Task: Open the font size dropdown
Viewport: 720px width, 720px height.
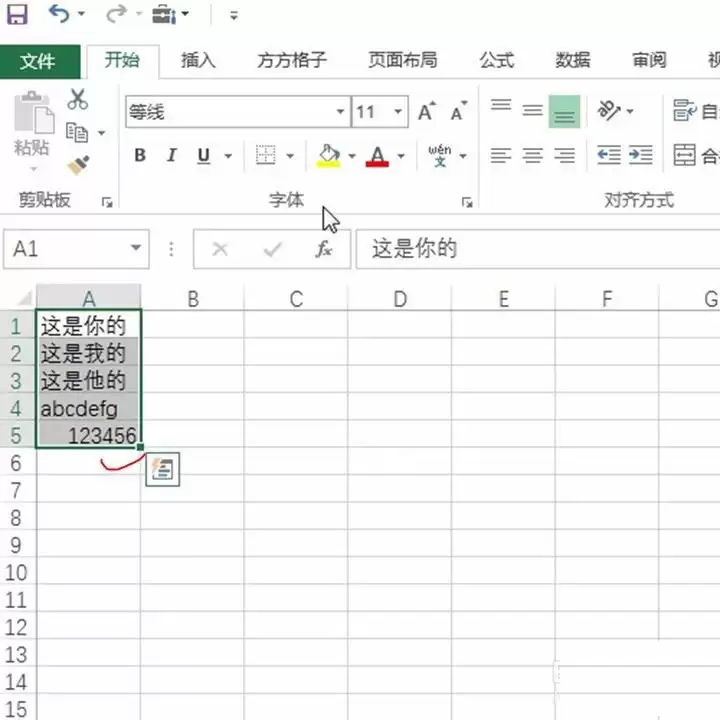Action: (x=399, y=112)
